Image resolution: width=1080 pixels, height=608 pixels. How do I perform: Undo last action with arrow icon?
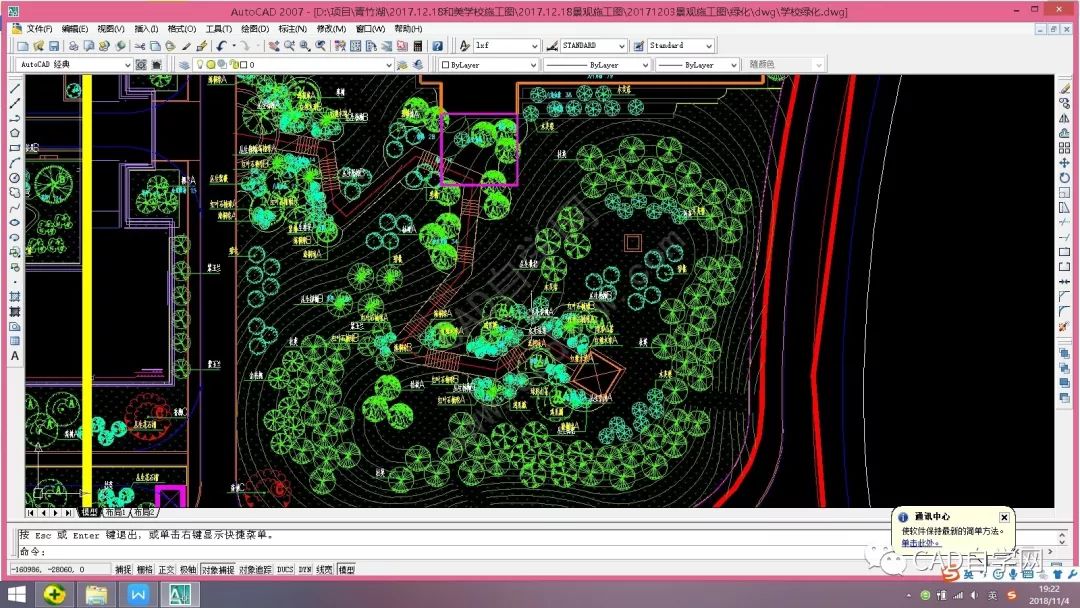tap(221, 46)
